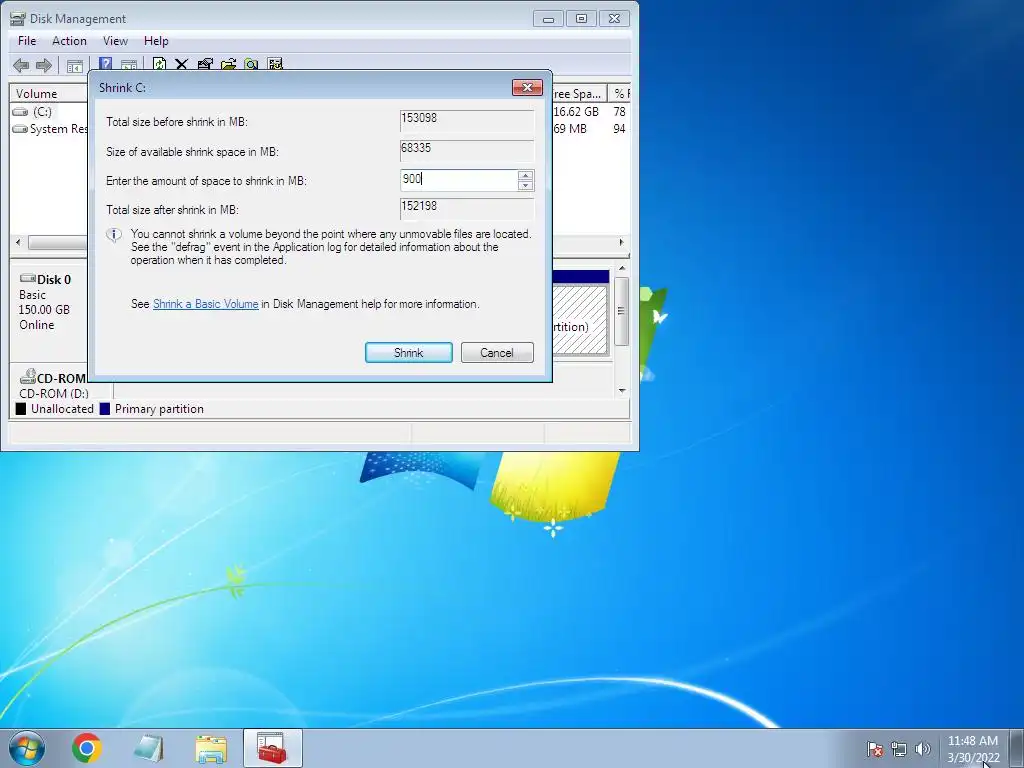Launch Google Chrome from taskbar
This screenshot has width=1024, height=768.
pos(86,748)
